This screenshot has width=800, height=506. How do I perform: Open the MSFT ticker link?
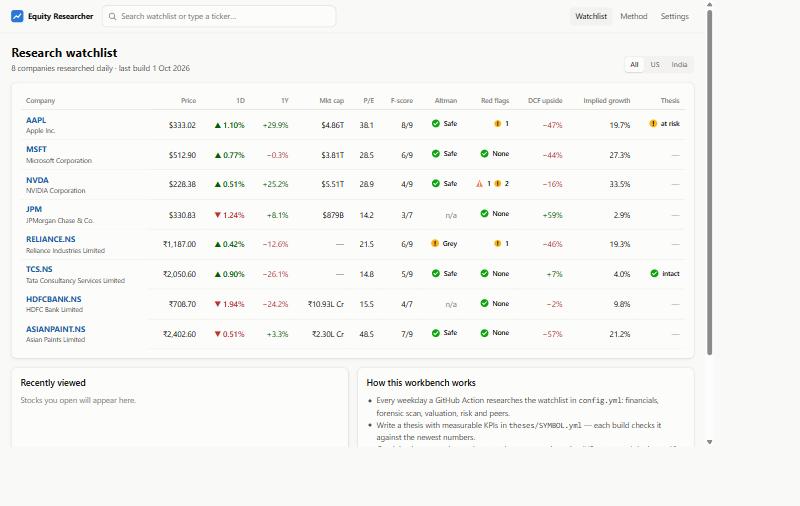tap(36, 149)
